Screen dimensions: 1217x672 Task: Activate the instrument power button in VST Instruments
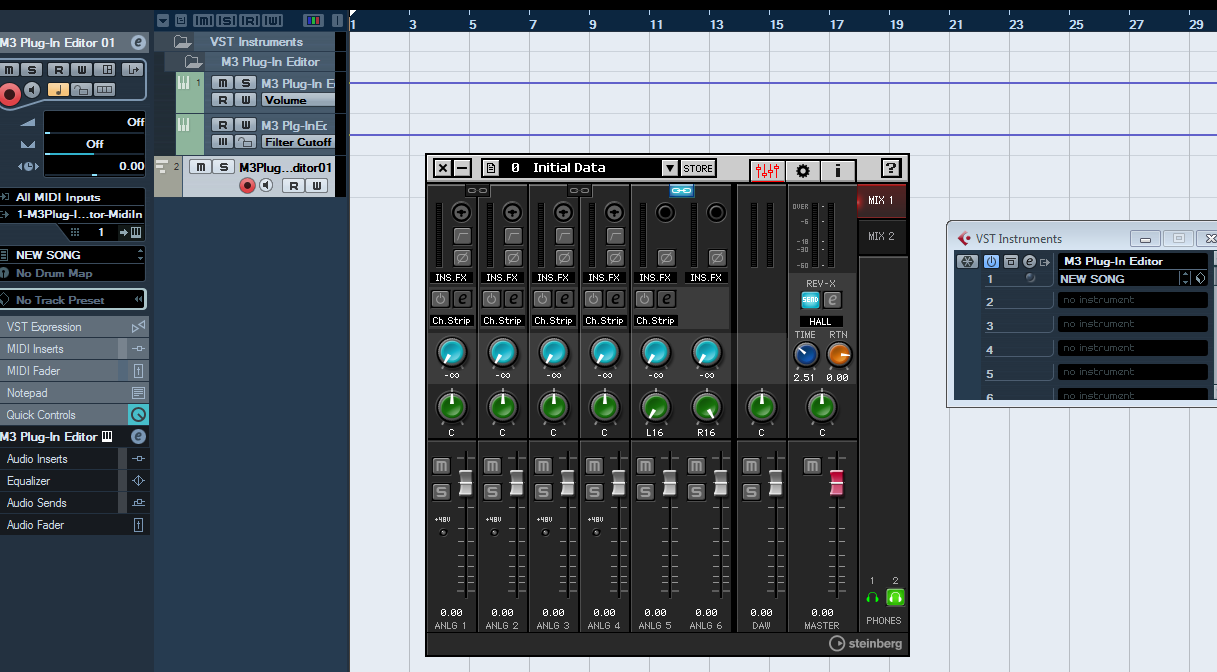tap(991, 262)
